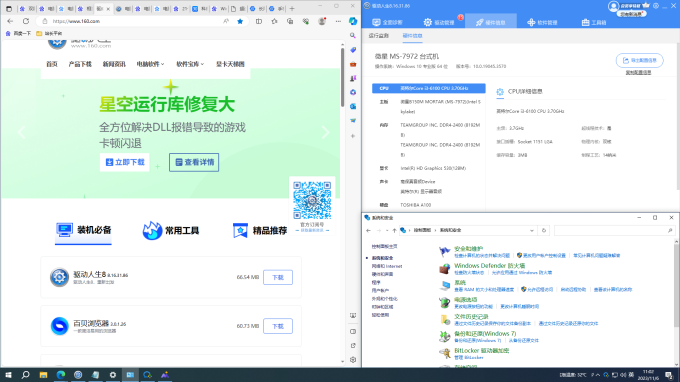680x382 pixels.
Task: Open 备份和还原(Windows 7)
Action: coord(485,333)
